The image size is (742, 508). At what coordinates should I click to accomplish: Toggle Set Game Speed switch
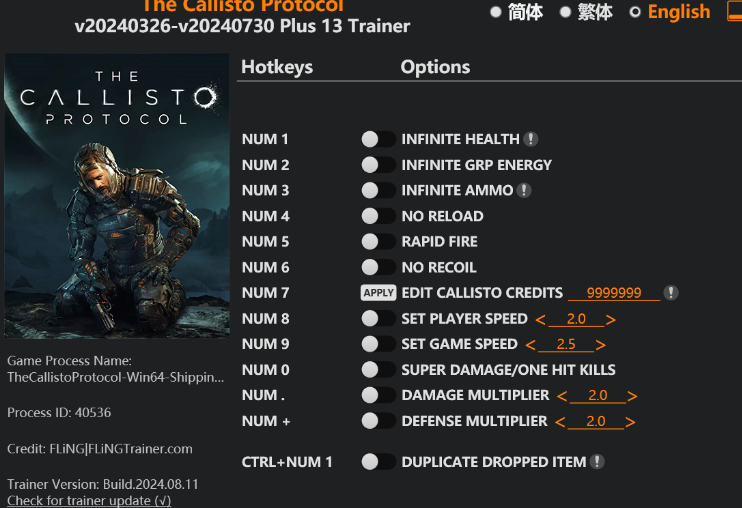click(378, 344)
